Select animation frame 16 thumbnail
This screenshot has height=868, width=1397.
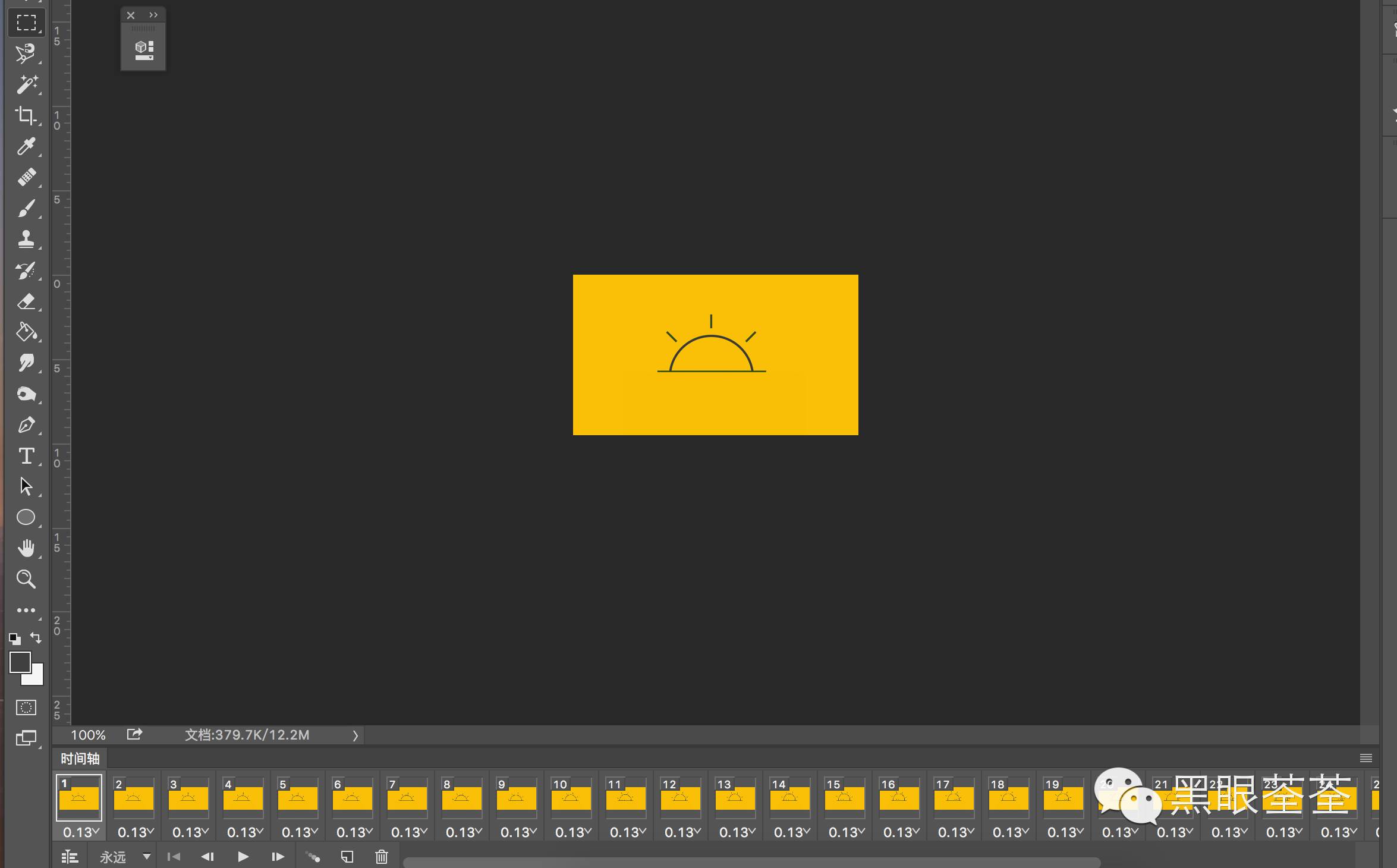[899, 797]
